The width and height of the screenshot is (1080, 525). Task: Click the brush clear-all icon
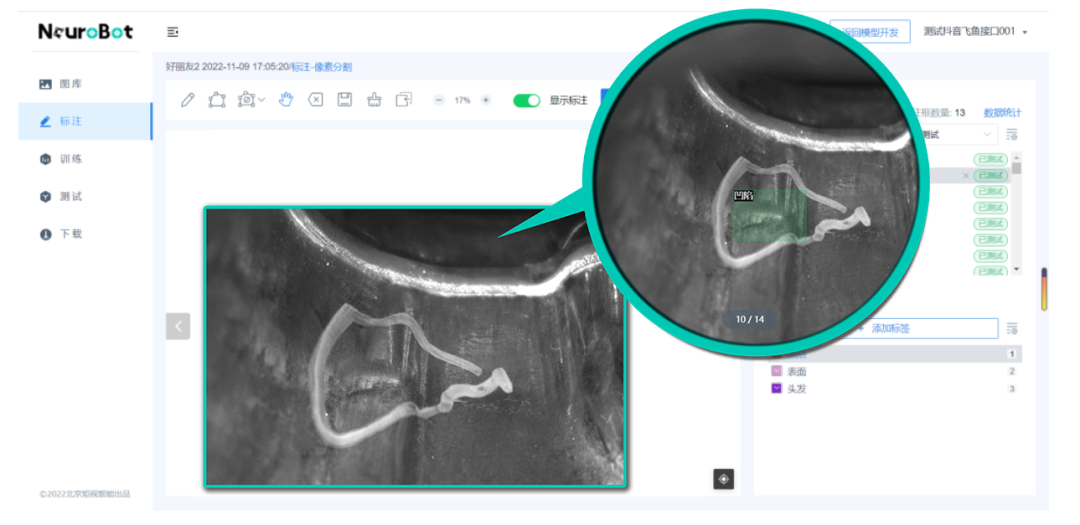(x=374, y=100)
